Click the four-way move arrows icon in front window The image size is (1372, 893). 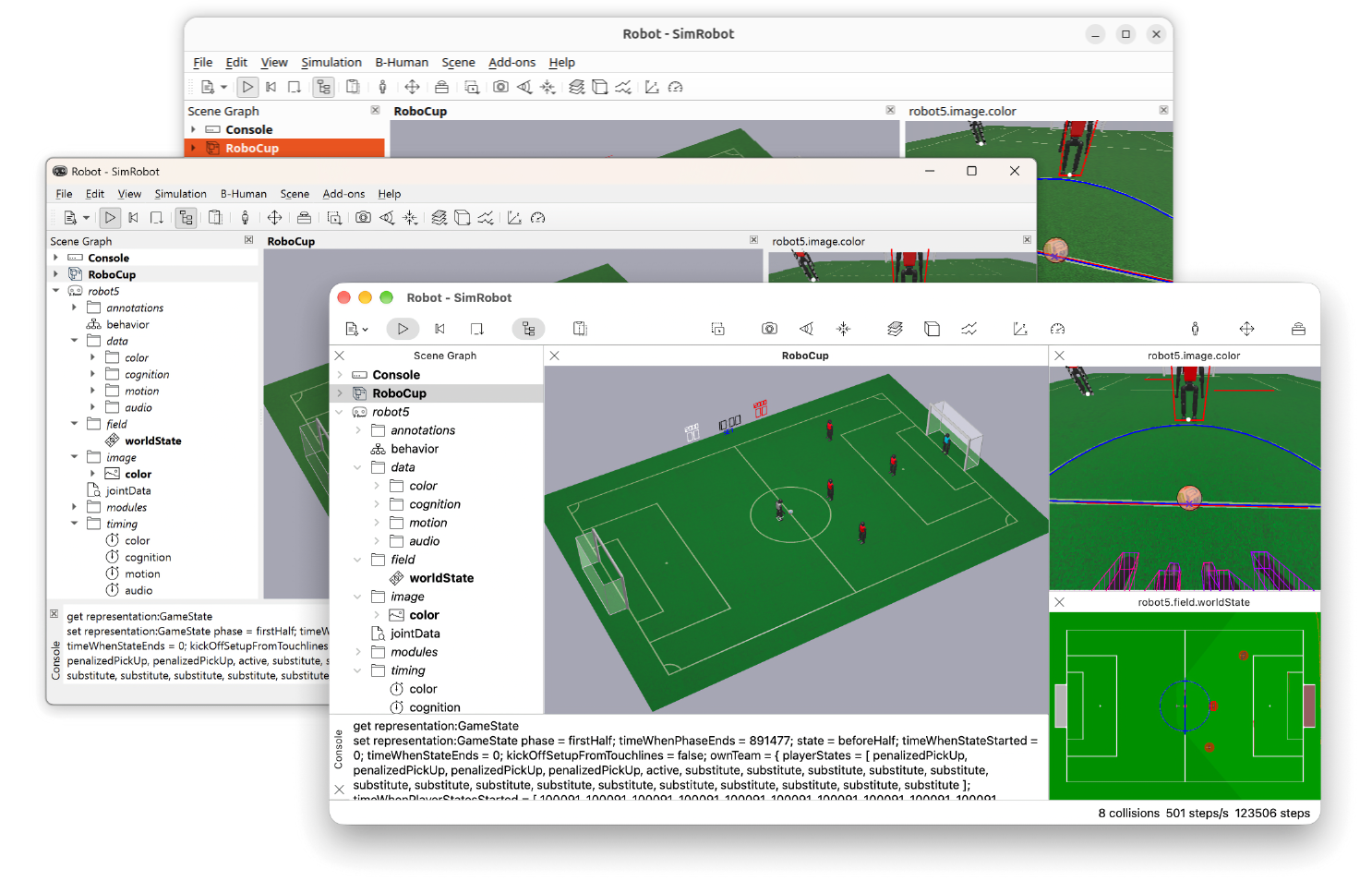tap(1246, 329)
